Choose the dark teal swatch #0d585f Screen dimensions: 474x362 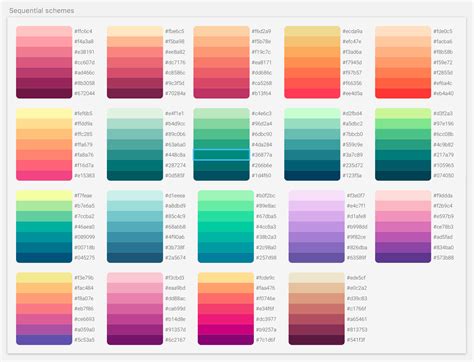coord(135,176)
